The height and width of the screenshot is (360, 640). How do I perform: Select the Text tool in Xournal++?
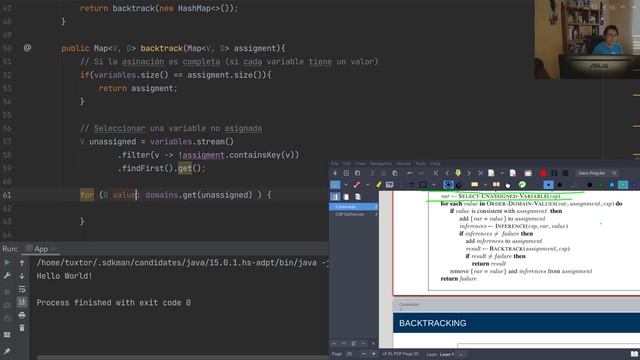[390, 185]
